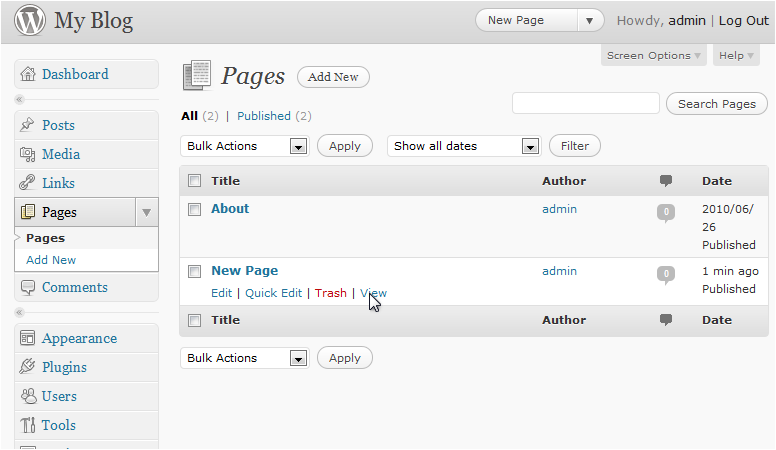The width and height of the screenshot is (776, 450).
Task: Open the admin profile link in the header
Action: pos(687,21)
